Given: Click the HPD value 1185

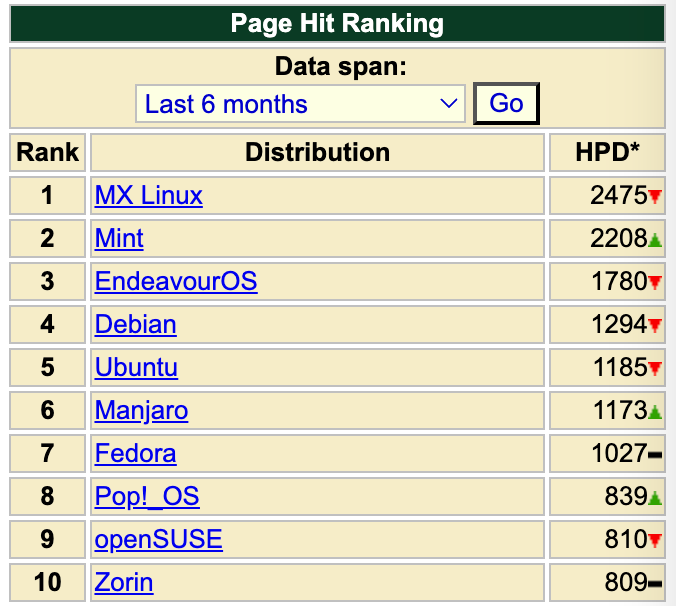Looking at the screenshot, I should (x=620, y=367).
